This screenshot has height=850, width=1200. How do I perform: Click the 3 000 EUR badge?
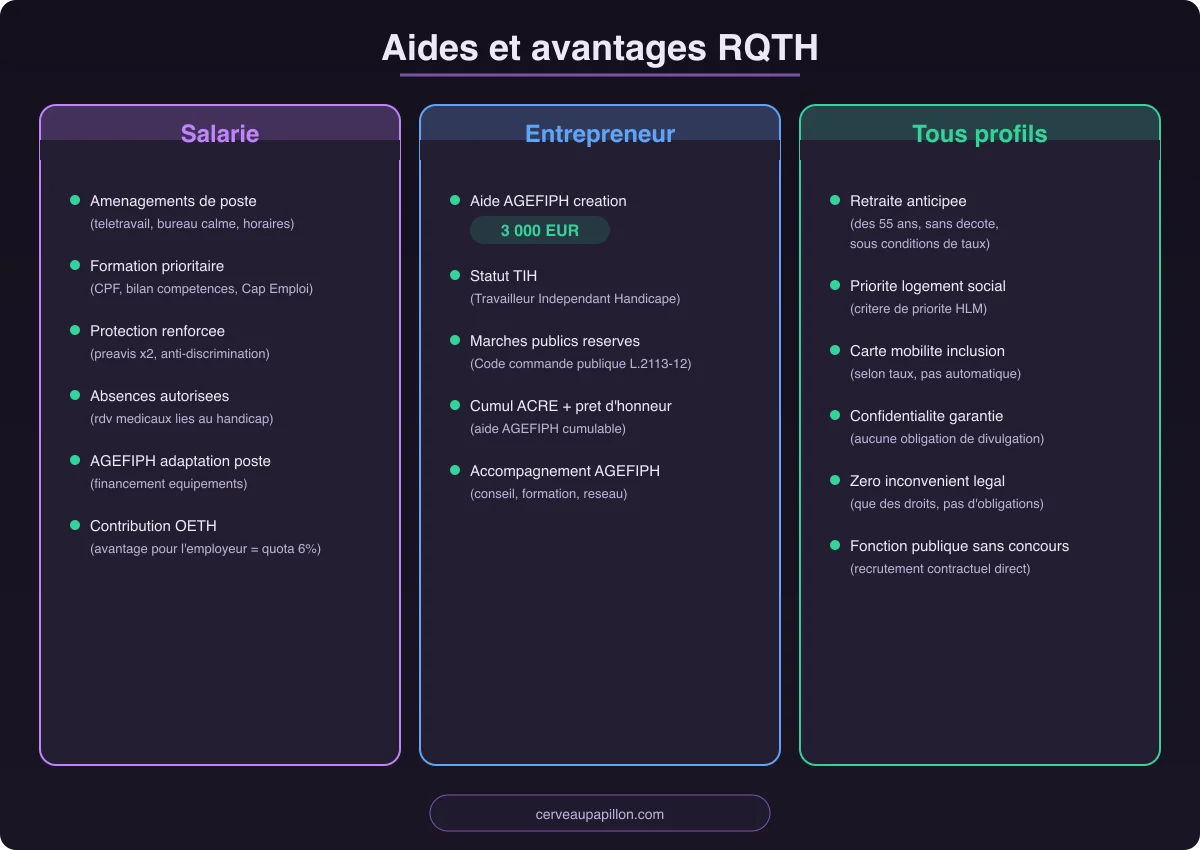pos(540,230)
